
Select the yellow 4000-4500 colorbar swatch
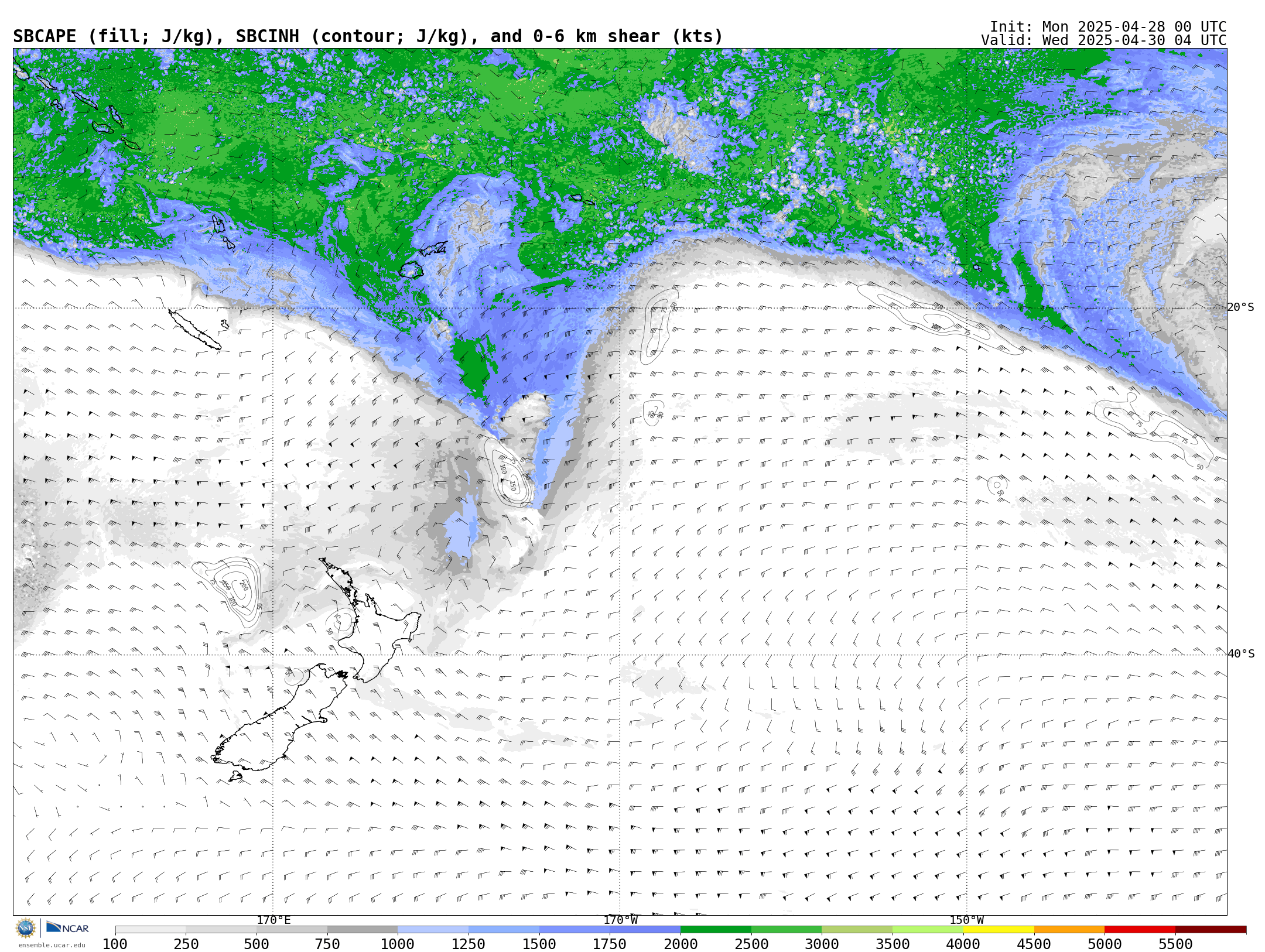(x=999, y=930)
